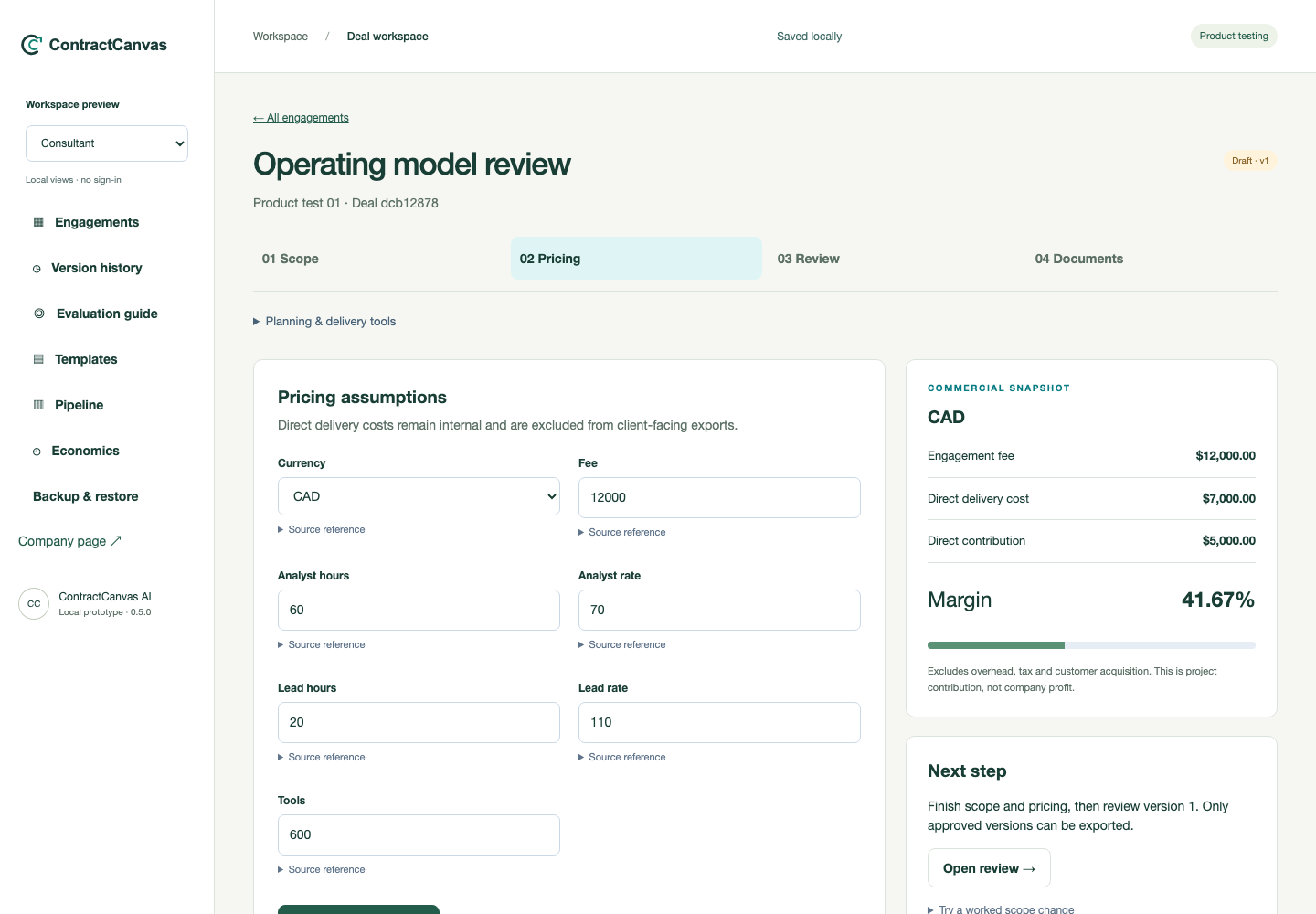Viewport: 1316px width, 914px height.
Task: Expand Source reference under Fee
Action: pyautogui.click(x=622, y=533)
